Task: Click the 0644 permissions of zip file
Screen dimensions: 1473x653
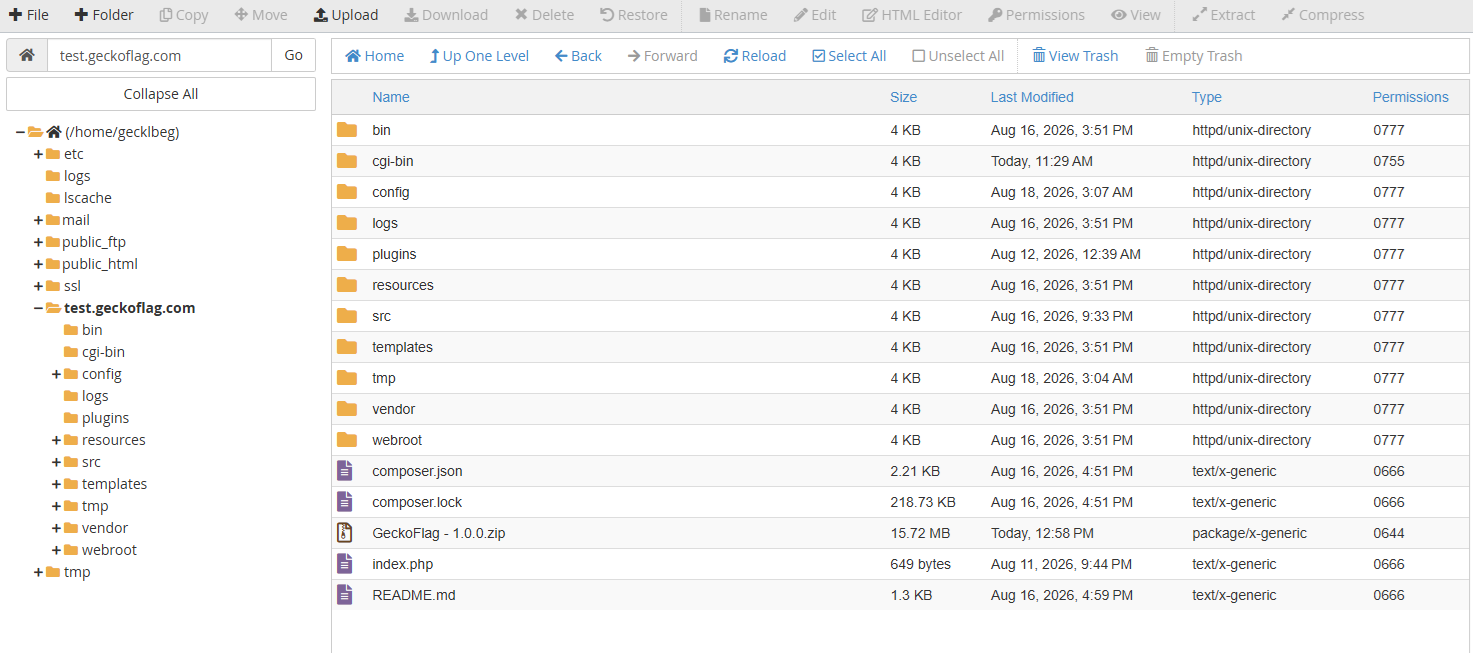Action: 1389,533
